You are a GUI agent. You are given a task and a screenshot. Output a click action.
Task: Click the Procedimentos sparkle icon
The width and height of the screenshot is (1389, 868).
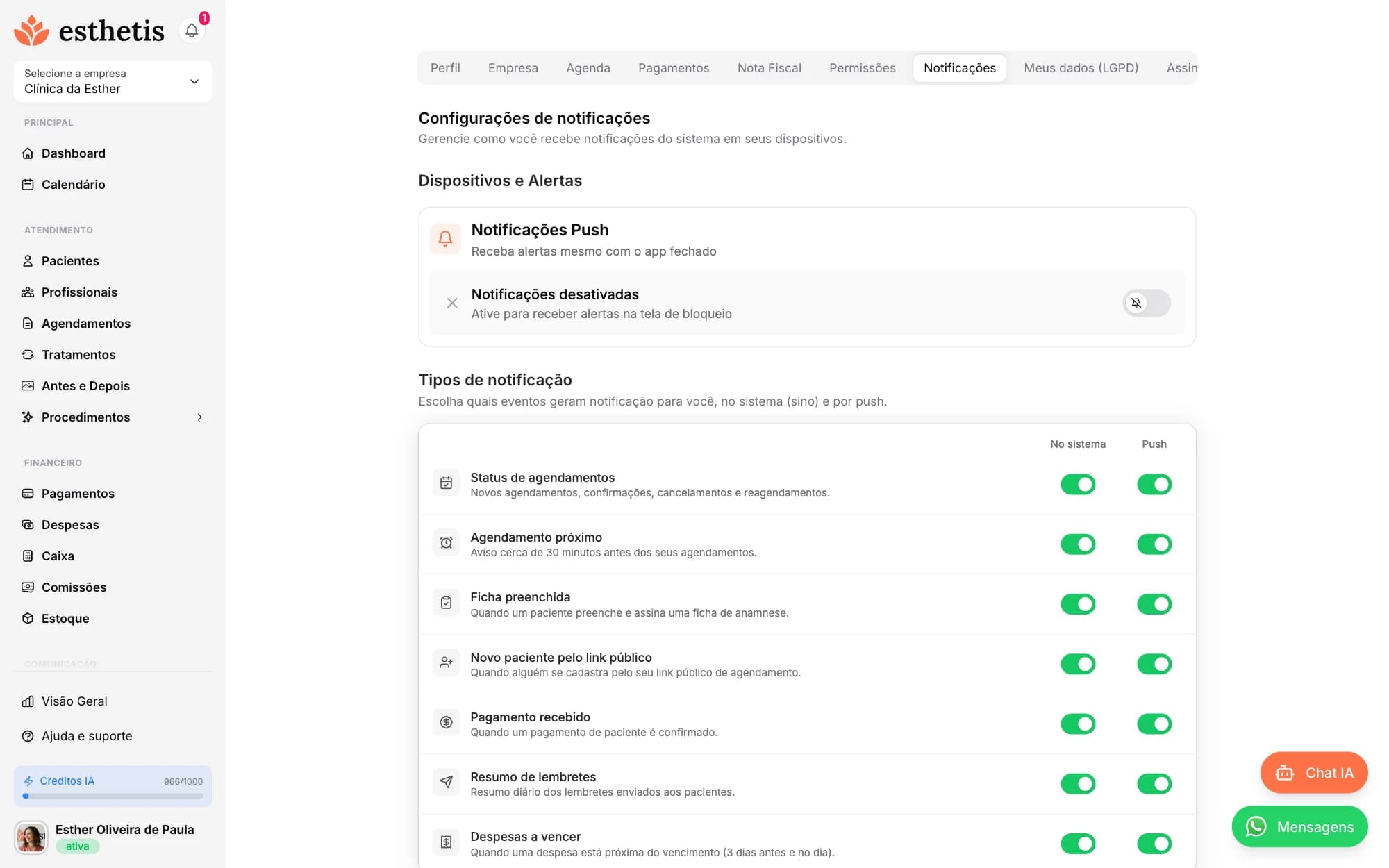[28, 417]
